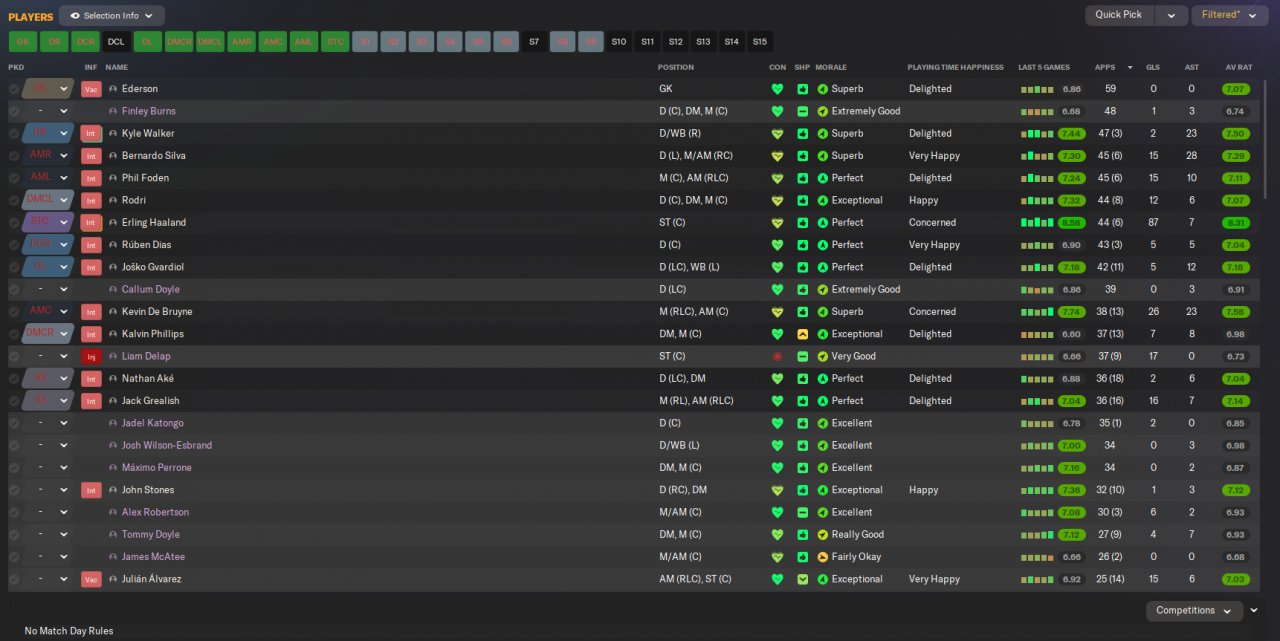1280x641 pixels.
Task: Click the 7.74 last-game rating badge for De Bruyne
Action: pos(1071,311)
